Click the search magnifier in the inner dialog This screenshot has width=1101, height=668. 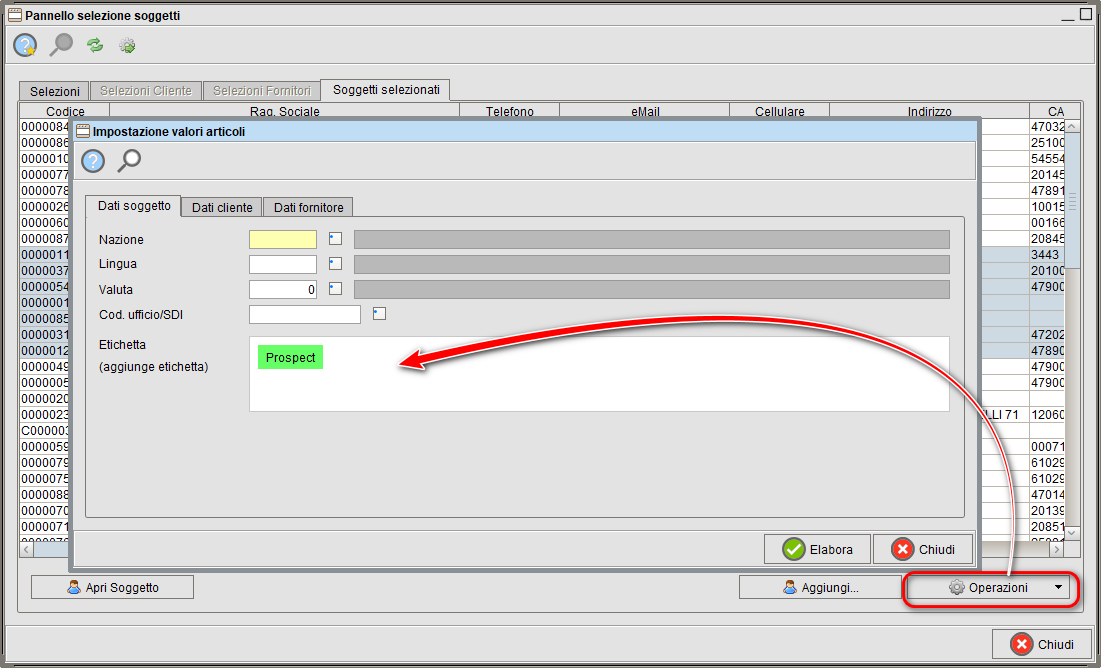click(x=129, y=161)
